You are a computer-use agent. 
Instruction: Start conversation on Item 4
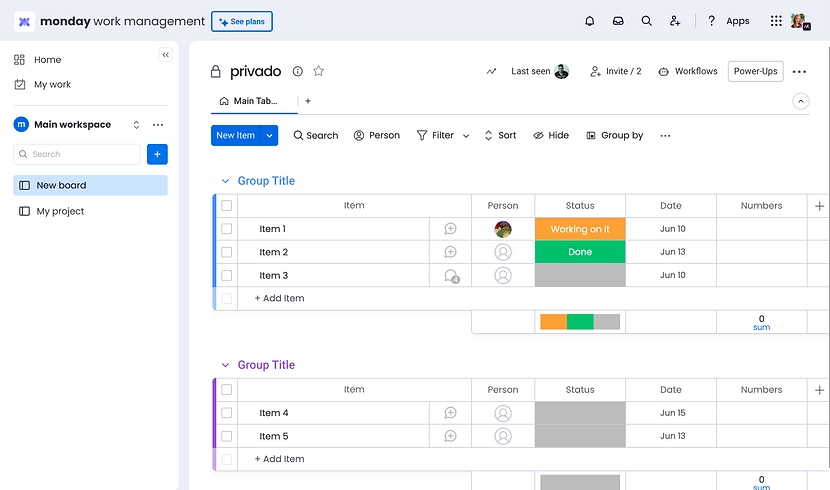click(x=450, y=413)
